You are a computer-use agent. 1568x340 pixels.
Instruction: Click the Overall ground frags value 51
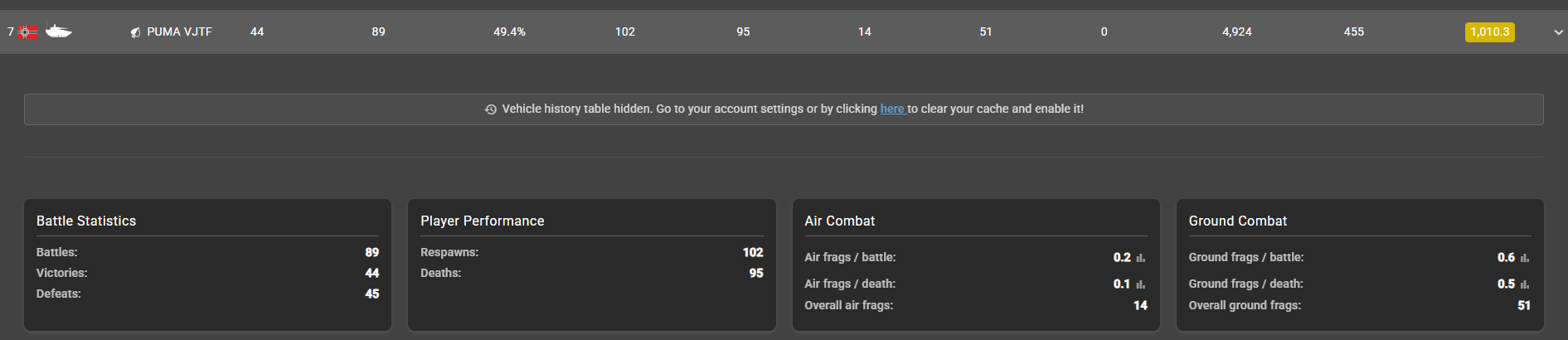tap(1523, 305)
